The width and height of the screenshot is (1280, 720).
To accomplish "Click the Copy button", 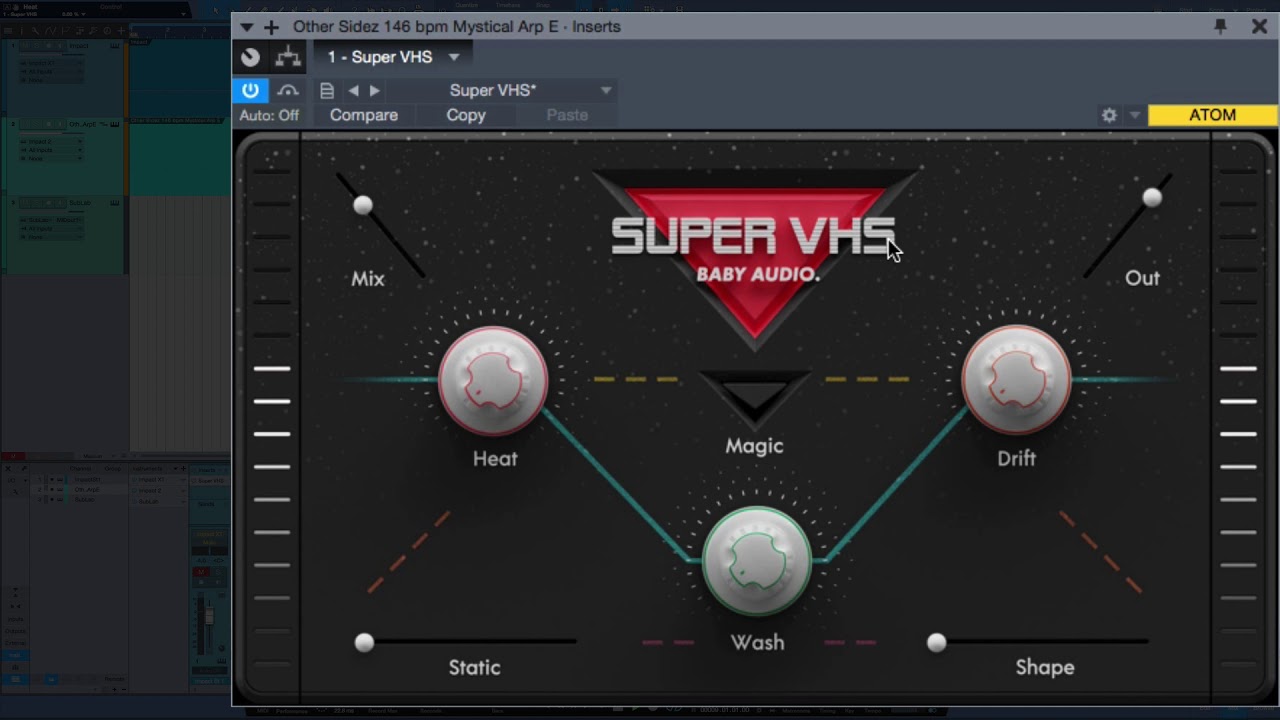I will [x=466, y=115].
